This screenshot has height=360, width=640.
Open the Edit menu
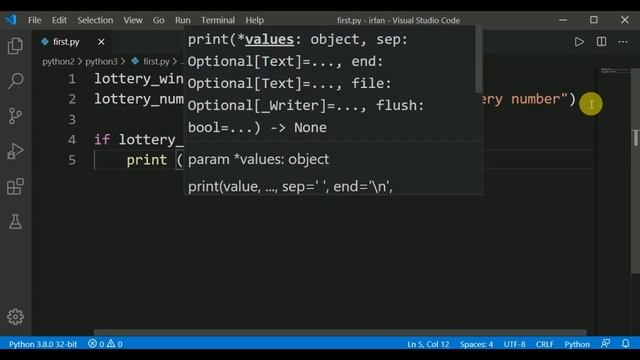[59, 20]
